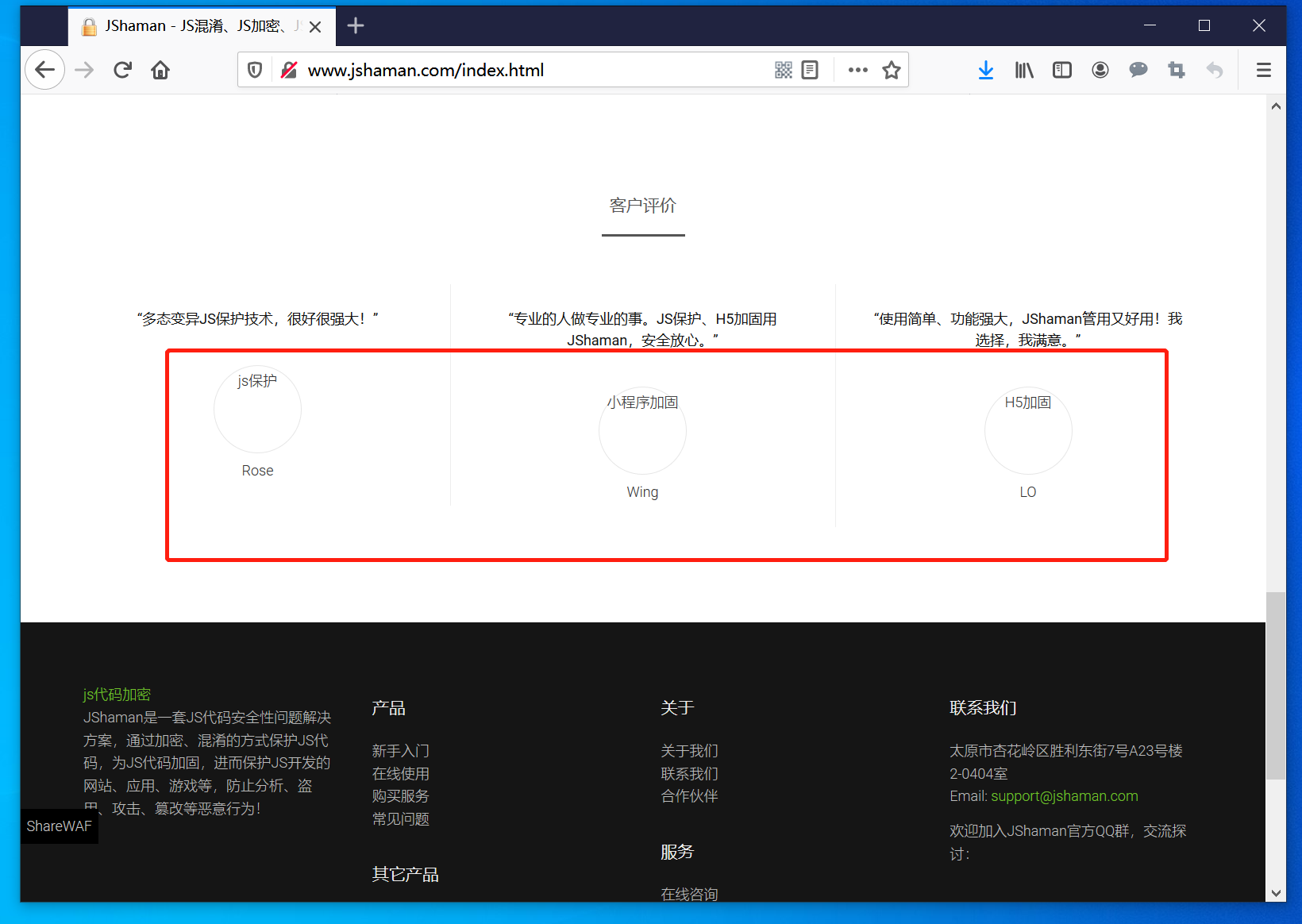Open the 关于我们 link
Image resolution: width=1302 pixels, height=924 pixels.
point(690,751)
